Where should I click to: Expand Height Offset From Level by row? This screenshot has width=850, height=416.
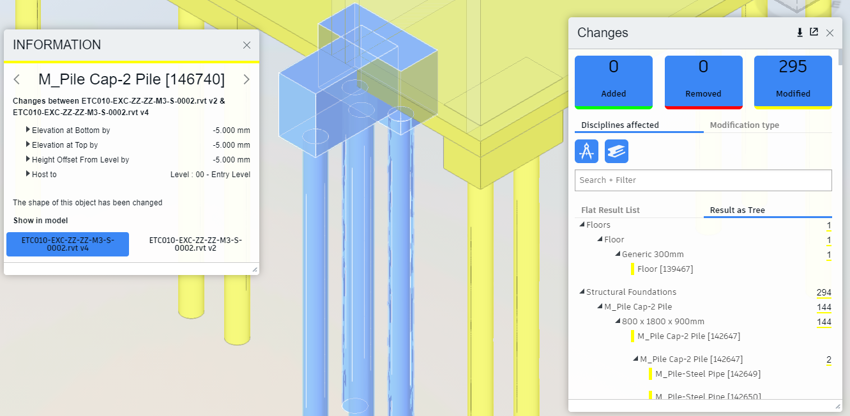[28, 159]
